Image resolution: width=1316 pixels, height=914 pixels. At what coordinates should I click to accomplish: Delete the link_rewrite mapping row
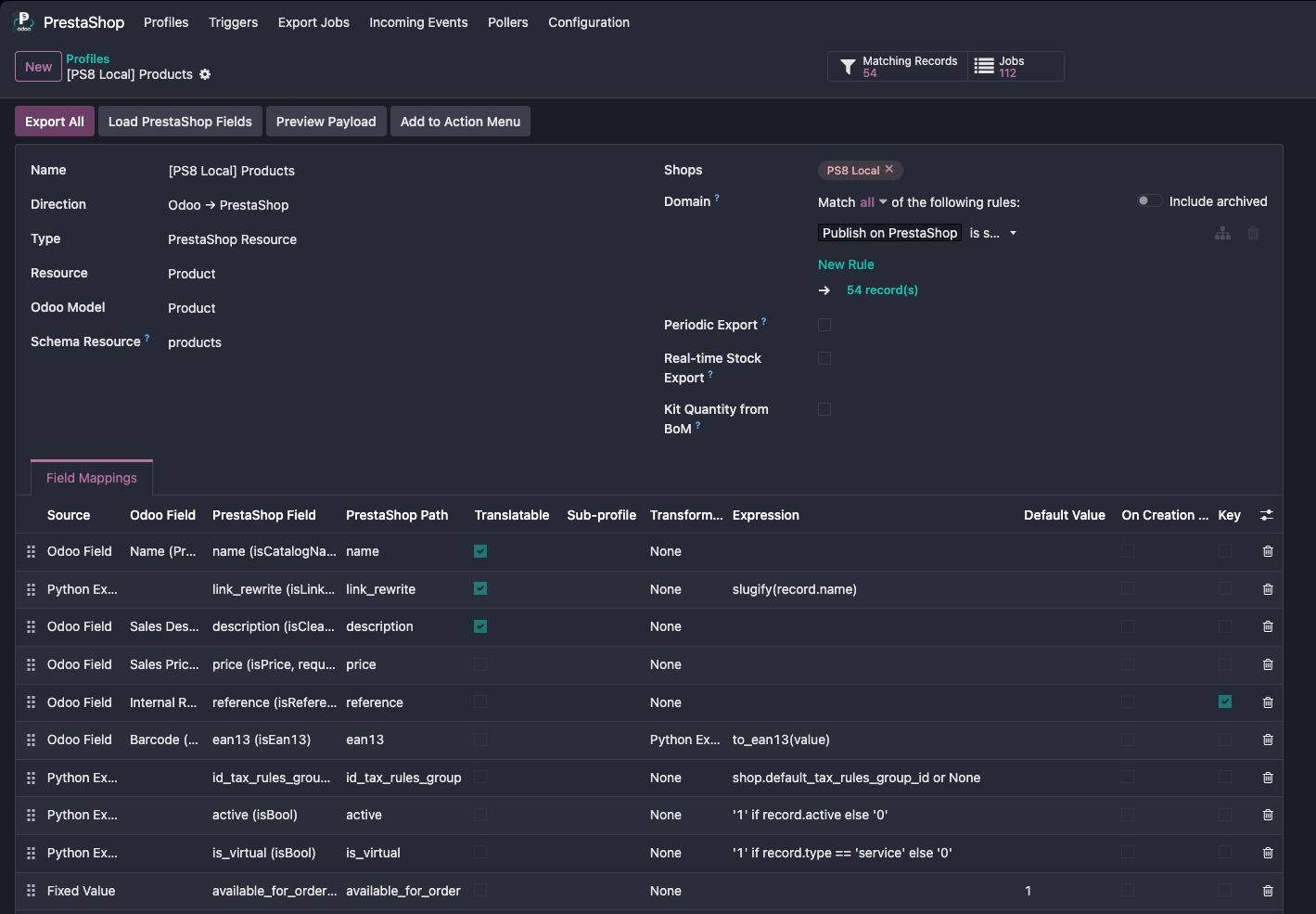[x=1268, y=589]
